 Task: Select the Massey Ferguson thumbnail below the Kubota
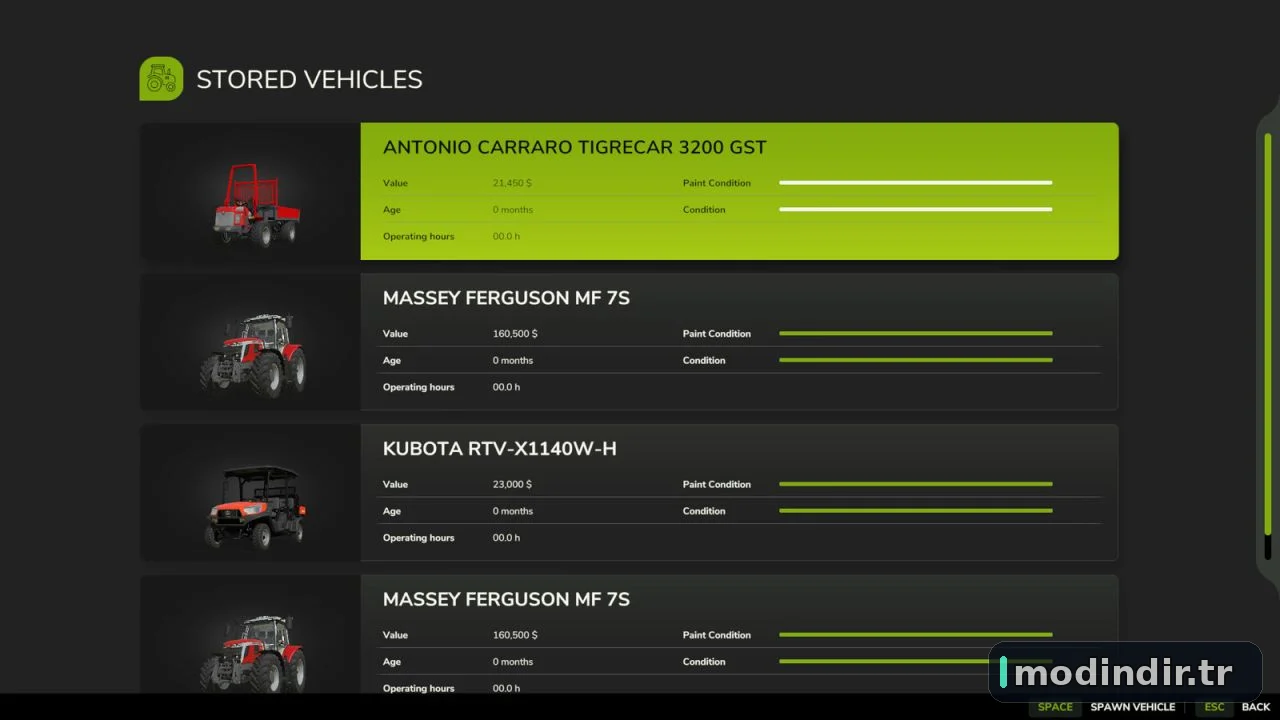pyautogui.click(x=250, y=636)
